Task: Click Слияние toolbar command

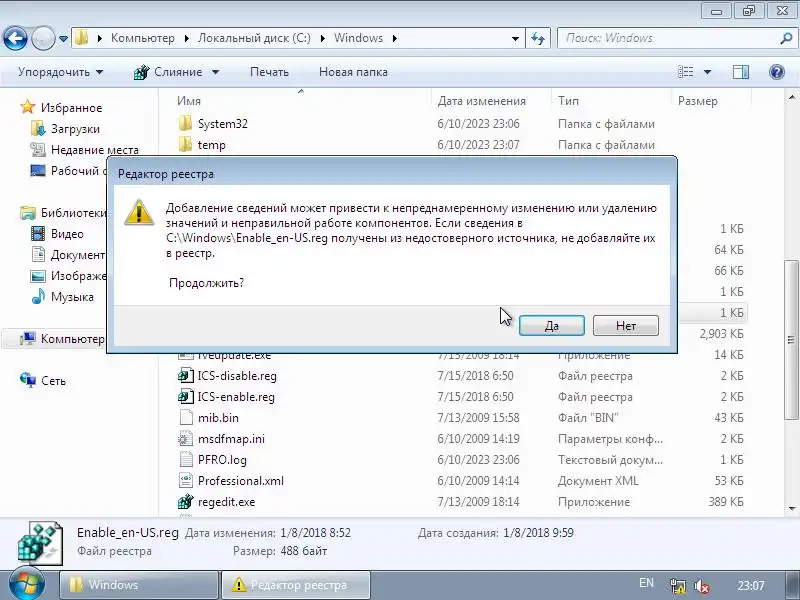Action: pyautogui.click(x=169, y=72)
